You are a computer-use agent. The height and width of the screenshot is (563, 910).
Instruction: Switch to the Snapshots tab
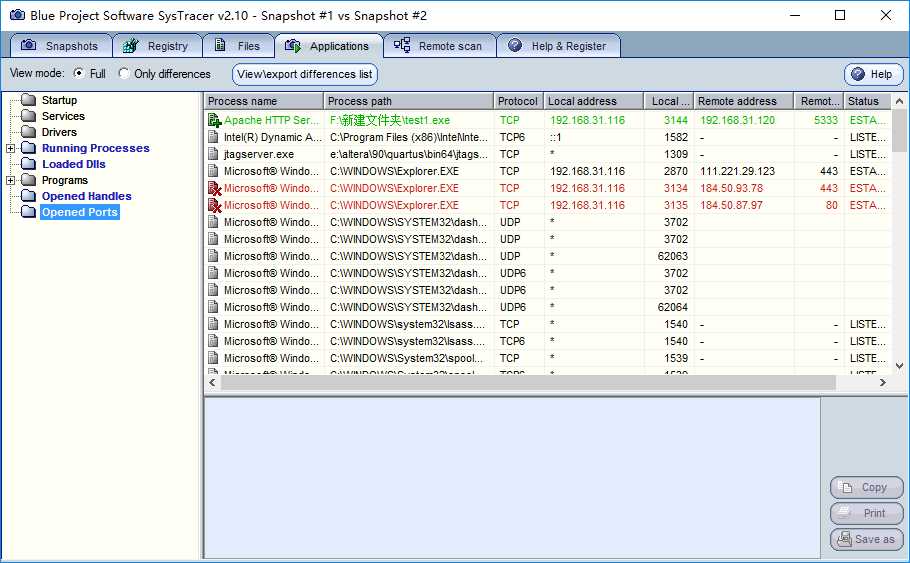[x=60, y=46]
